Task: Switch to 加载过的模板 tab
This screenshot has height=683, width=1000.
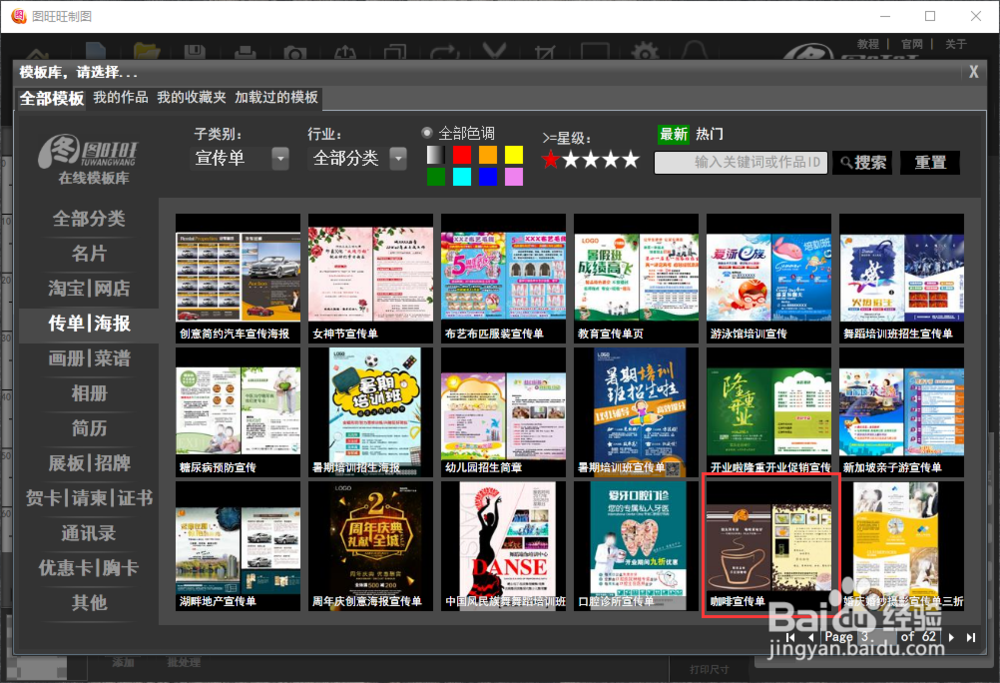Action: 276,97
